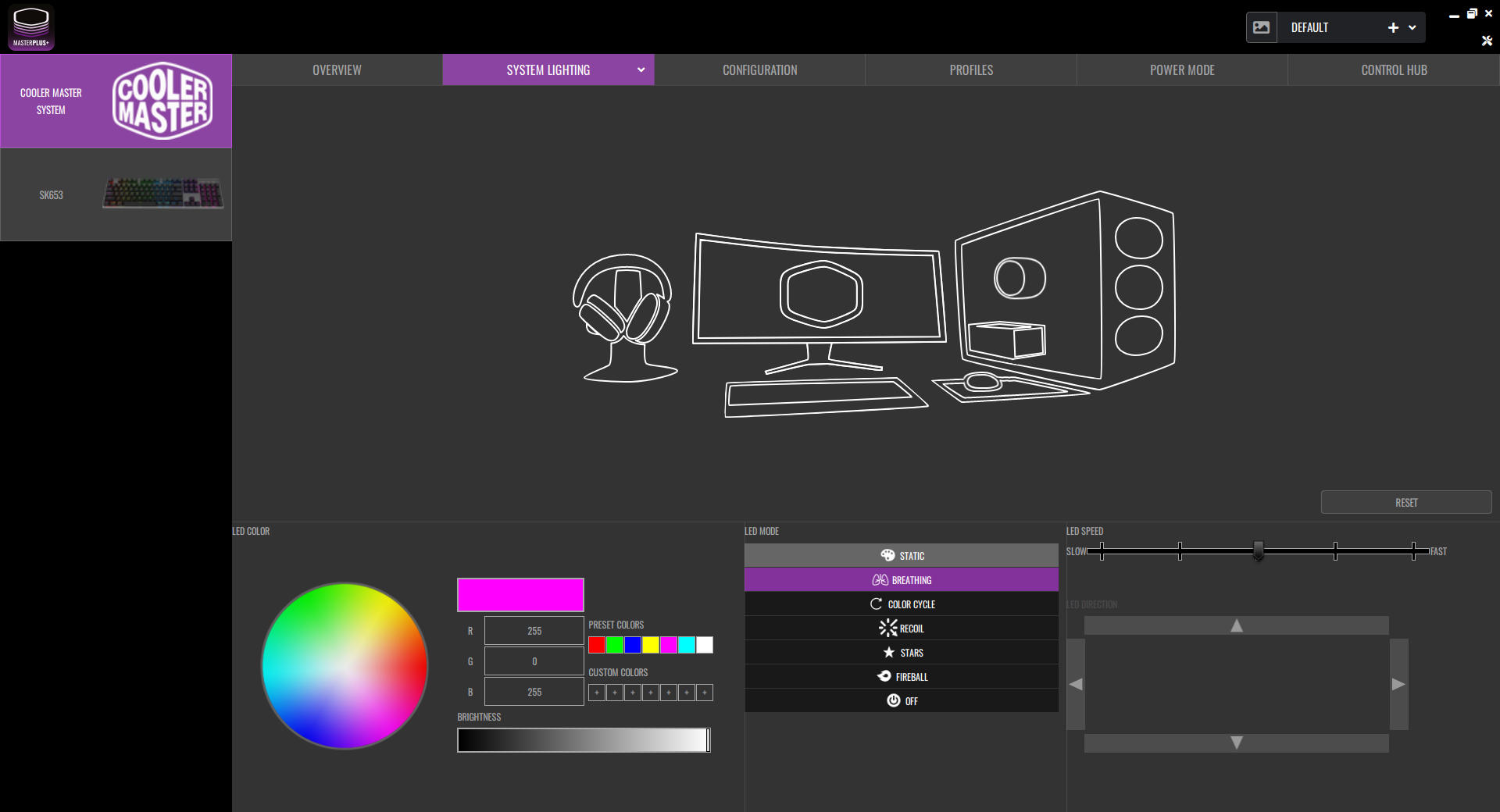Select the green preset color
Screen dimensions: 1500x812
[615, 645]
